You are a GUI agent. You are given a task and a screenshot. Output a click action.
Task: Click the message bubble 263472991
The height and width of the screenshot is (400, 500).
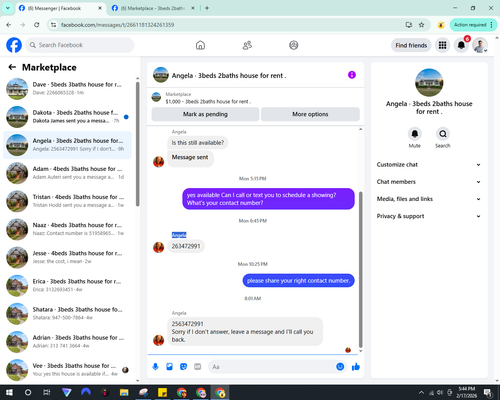click(x=186, y=246)
